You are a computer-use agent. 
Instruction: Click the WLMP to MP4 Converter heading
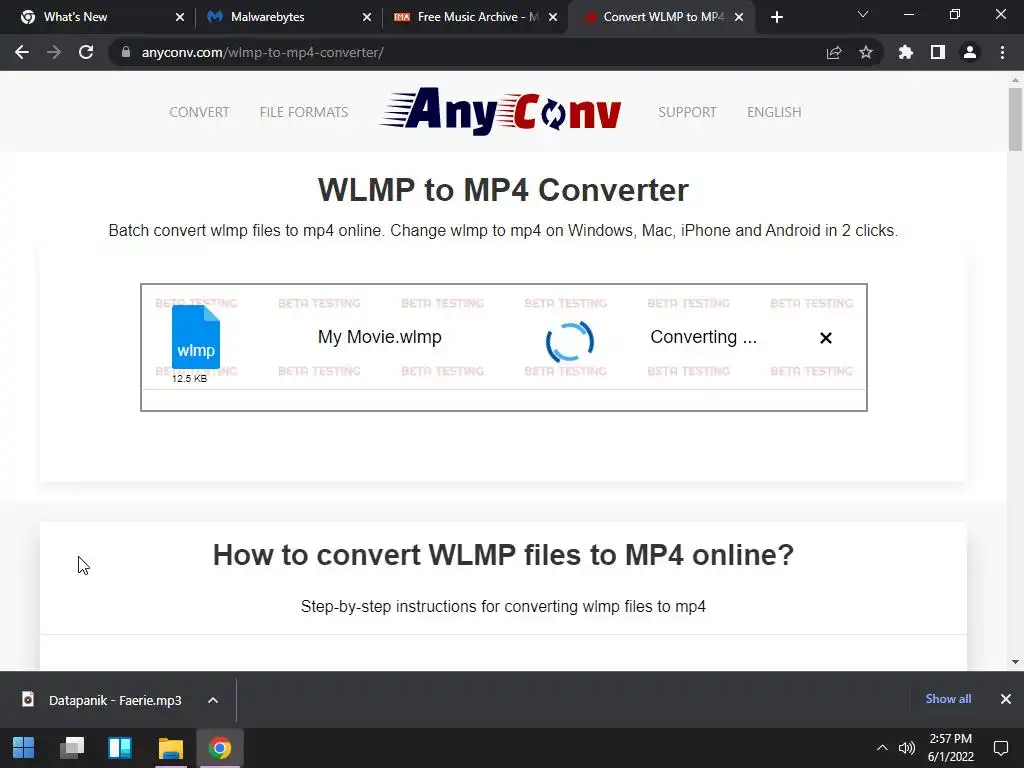tap(503, 190)
